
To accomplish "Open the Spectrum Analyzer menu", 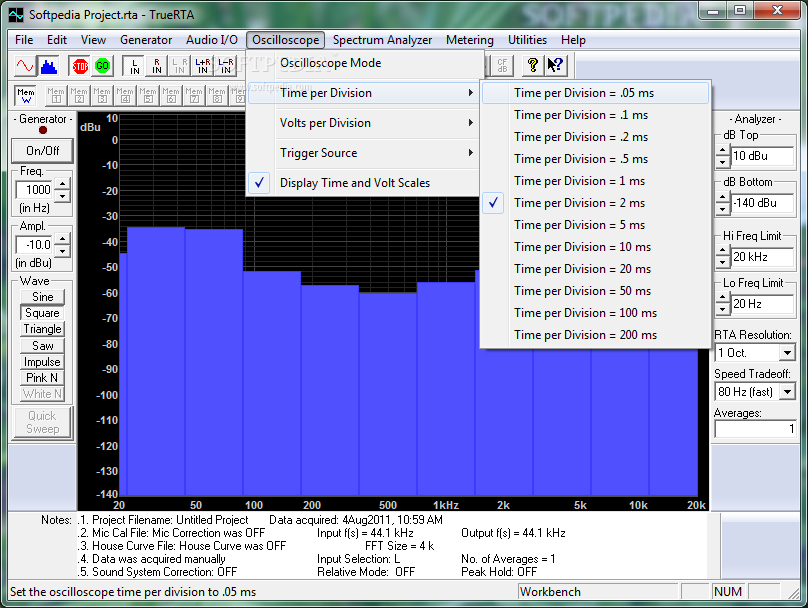I will click(x=382, y=40).
